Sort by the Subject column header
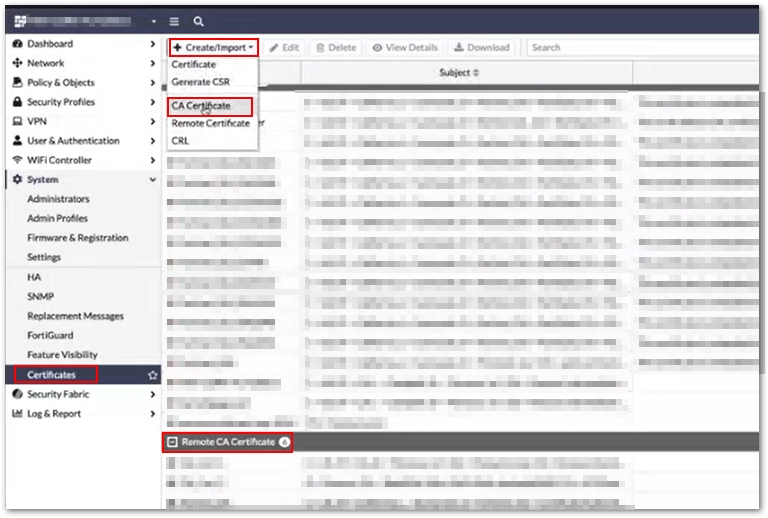 click(x=459, y=72)
